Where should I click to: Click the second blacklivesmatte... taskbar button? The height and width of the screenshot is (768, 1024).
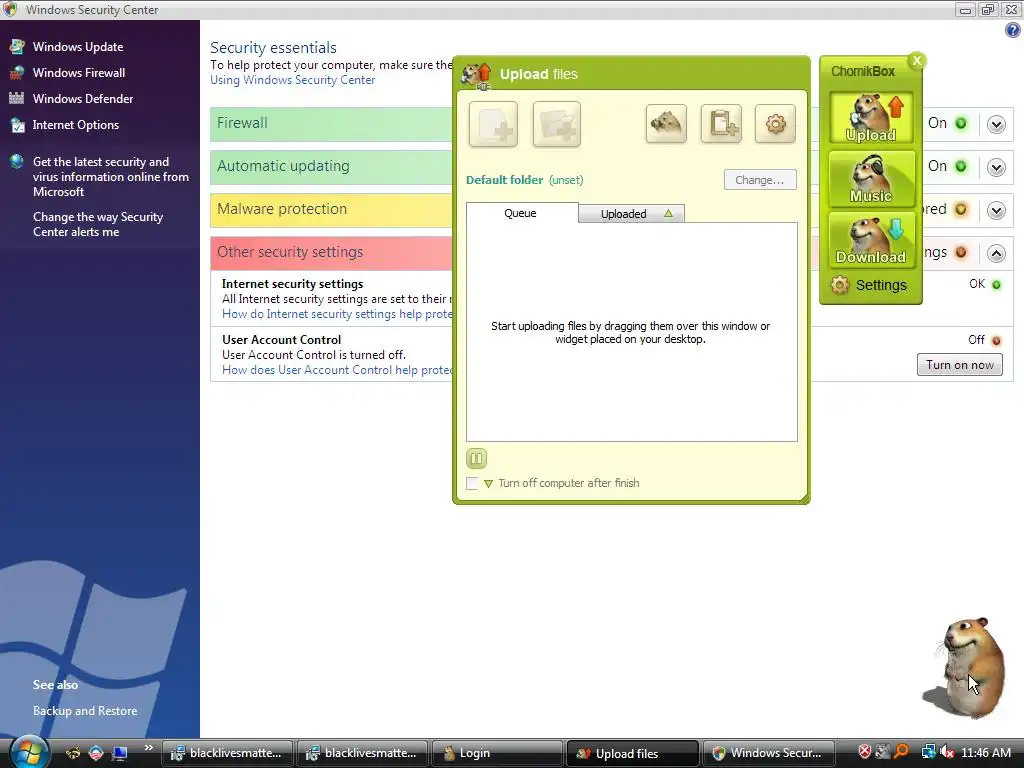pos(362,753)
